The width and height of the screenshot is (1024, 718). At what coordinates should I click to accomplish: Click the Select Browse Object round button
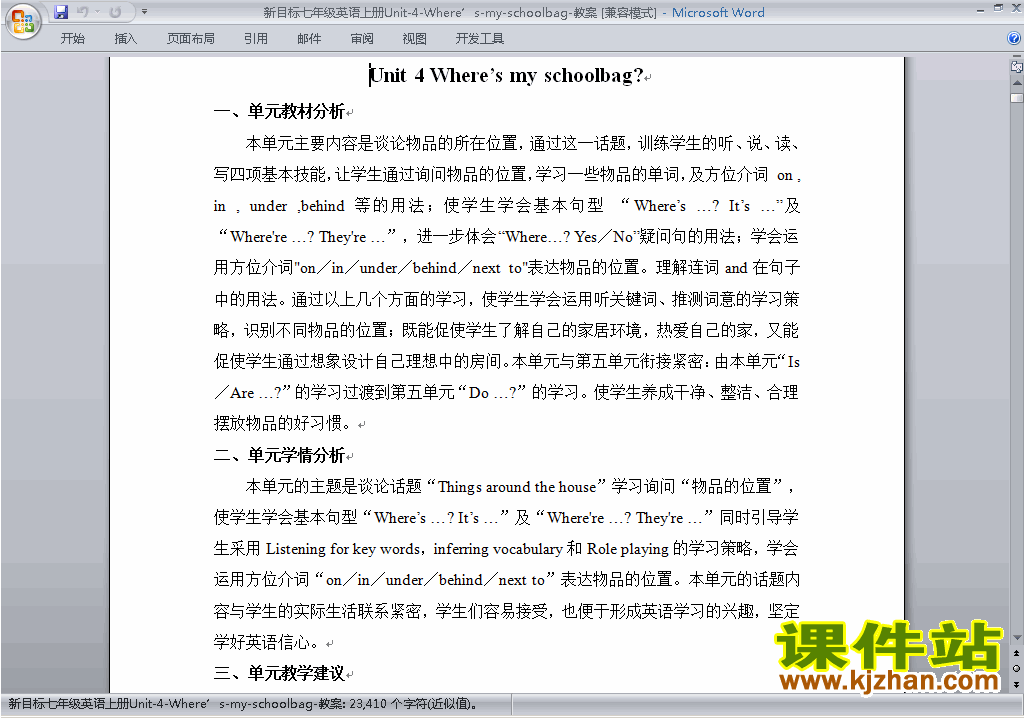tap(1017, 668)
